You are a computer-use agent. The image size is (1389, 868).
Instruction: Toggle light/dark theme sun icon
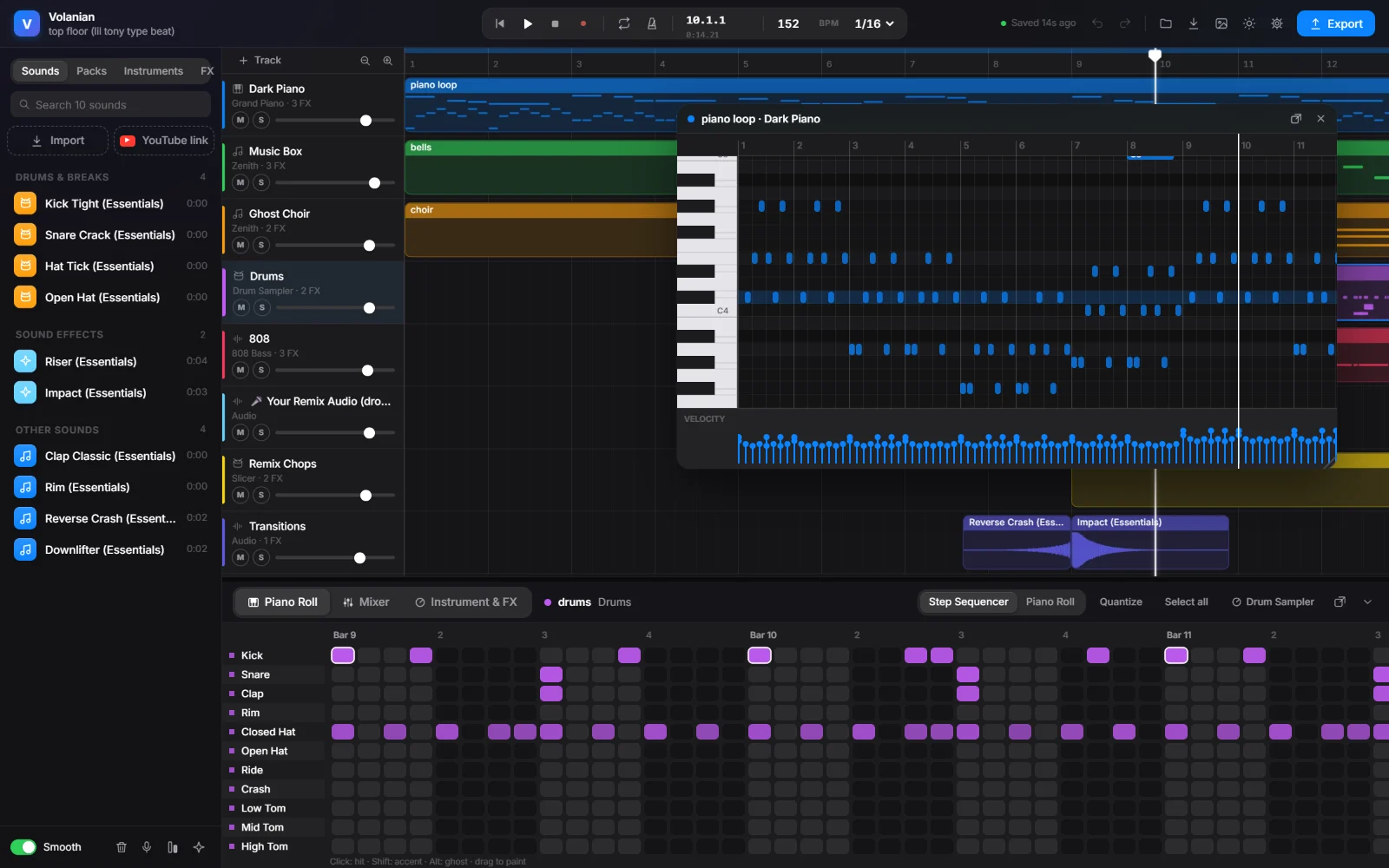pos(1249,23)
